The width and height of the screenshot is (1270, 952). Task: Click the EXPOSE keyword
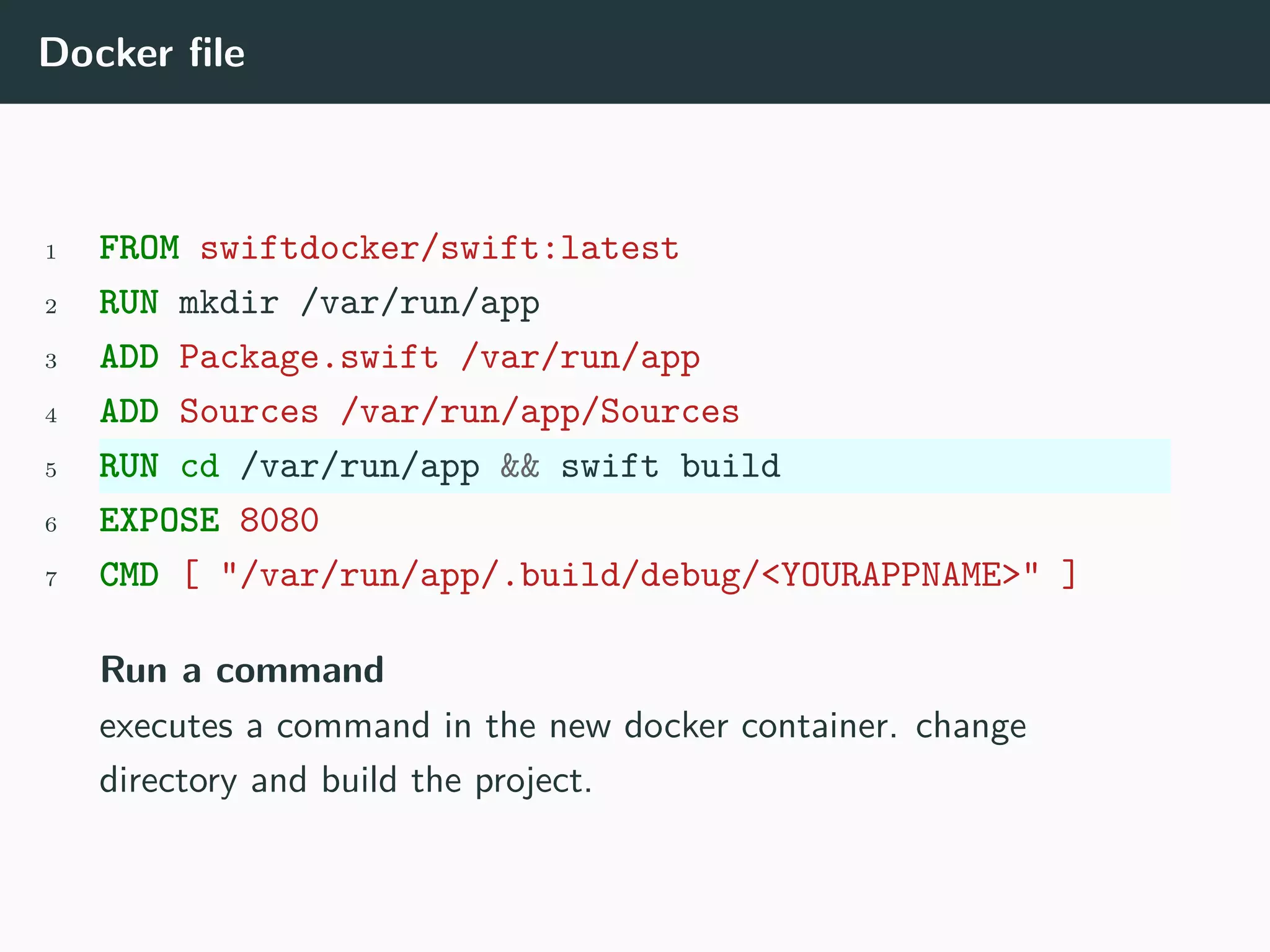click(159, 521)
